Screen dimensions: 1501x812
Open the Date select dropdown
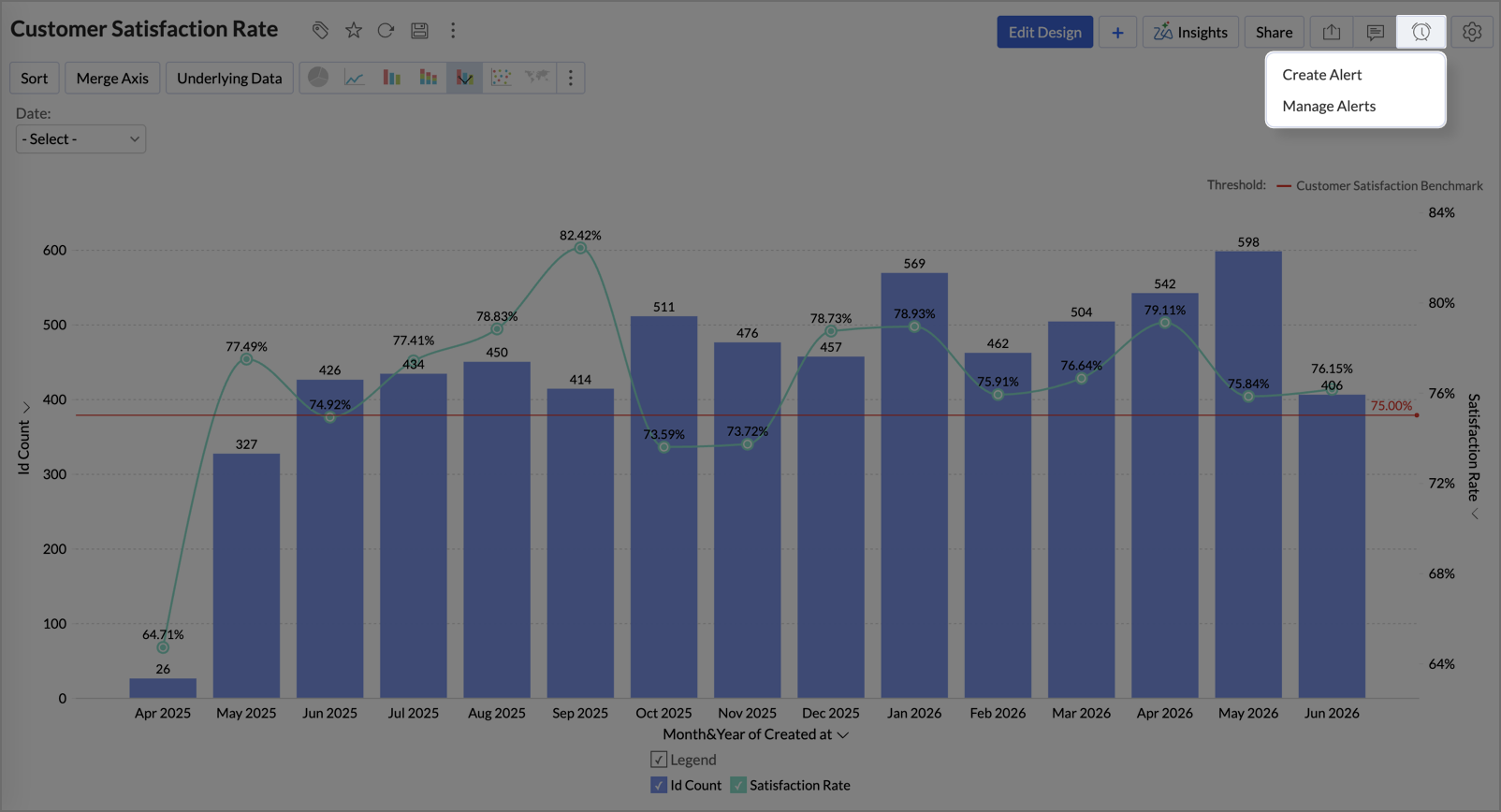click(x=80, y=139)
